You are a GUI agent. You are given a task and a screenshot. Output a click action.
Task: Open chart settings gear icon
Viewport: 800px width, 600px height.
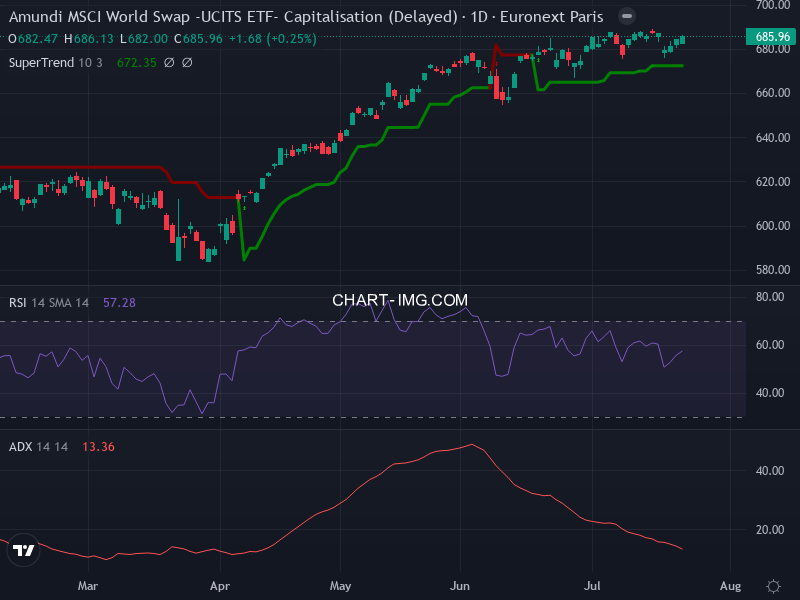pos(773,586)
